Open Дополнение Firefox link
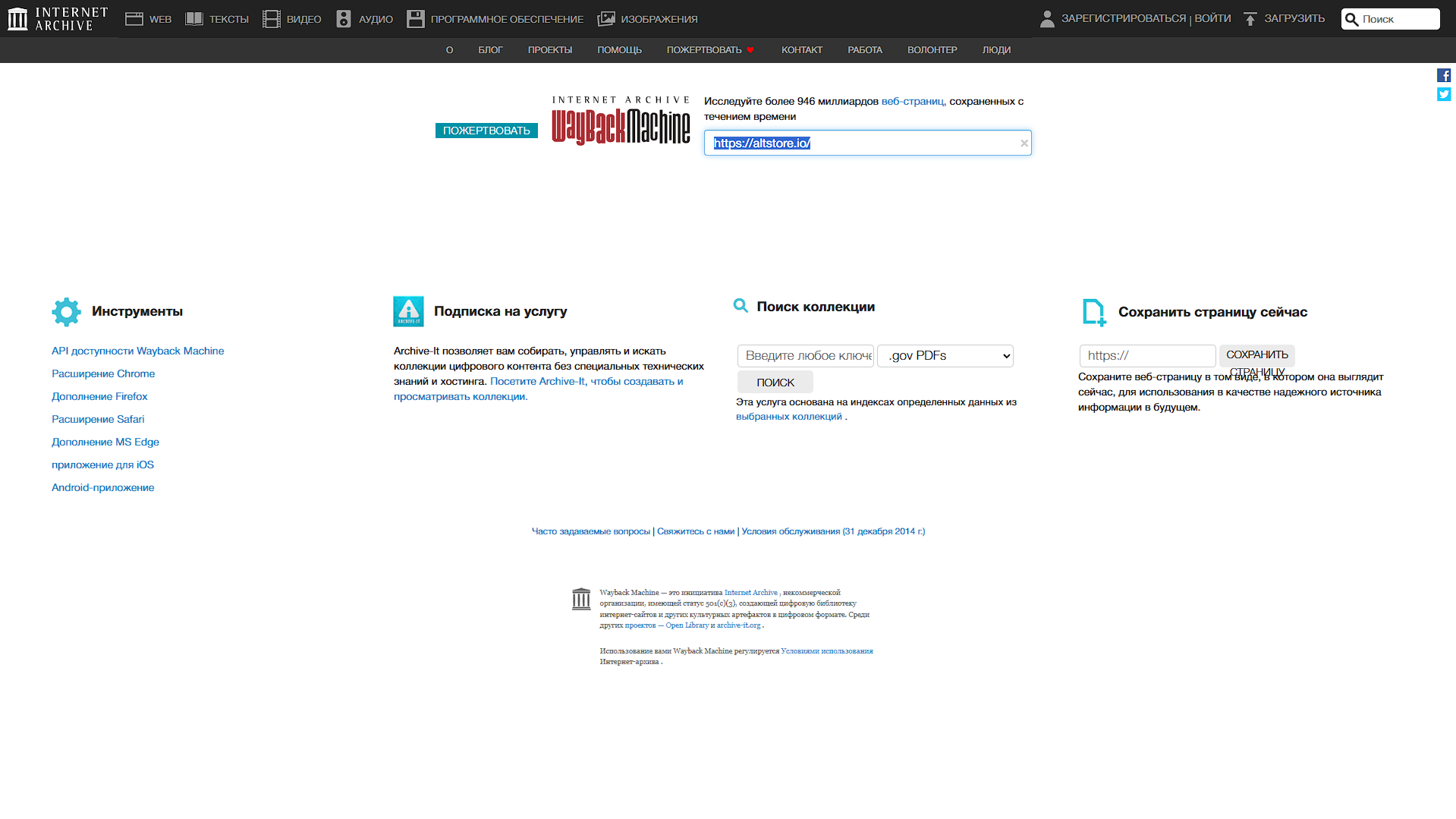The image size is (1456, 819). point(99,396)
